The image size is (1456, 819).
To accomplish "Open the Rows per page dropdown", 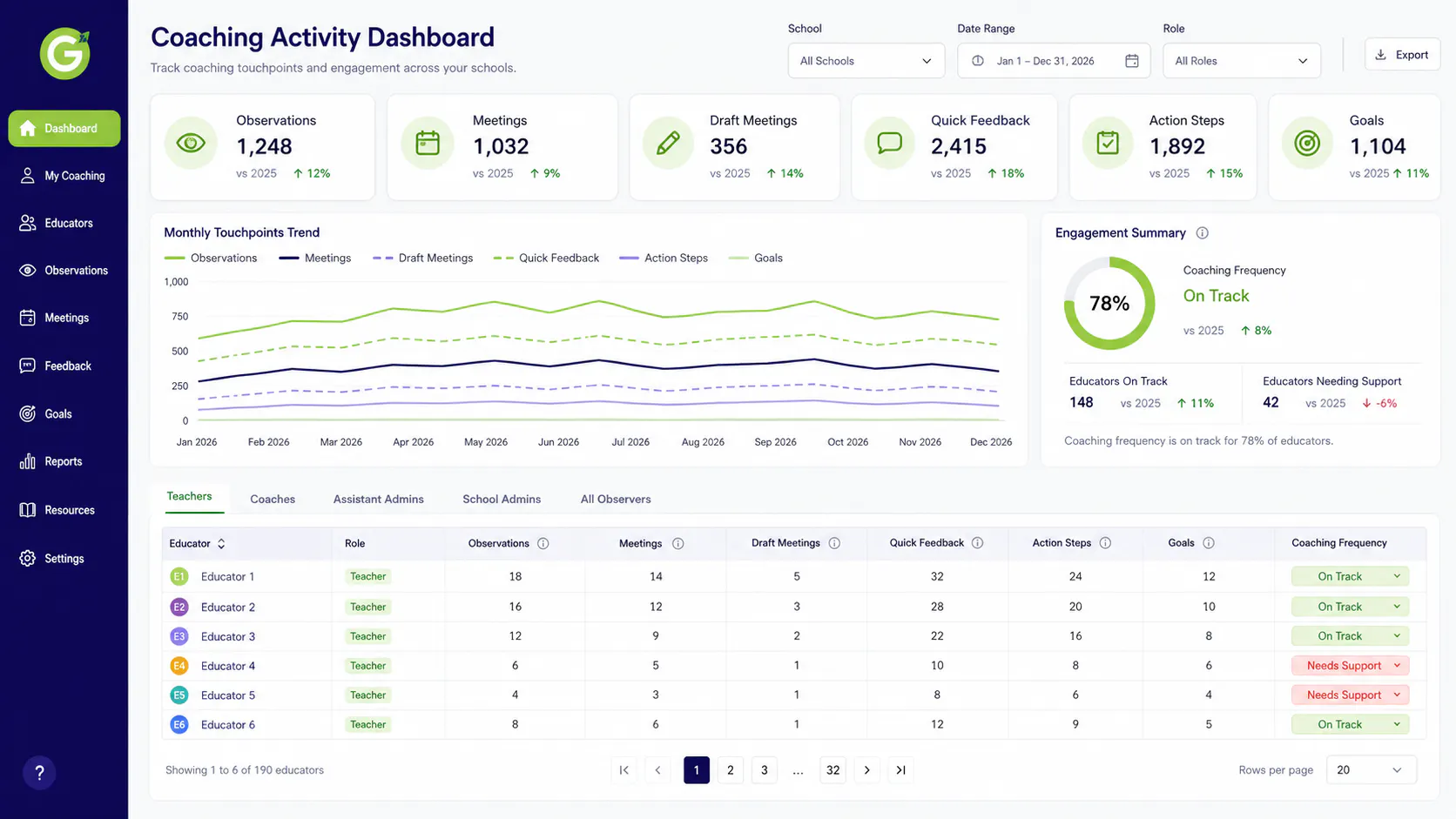I will (x=1372, y=770).
